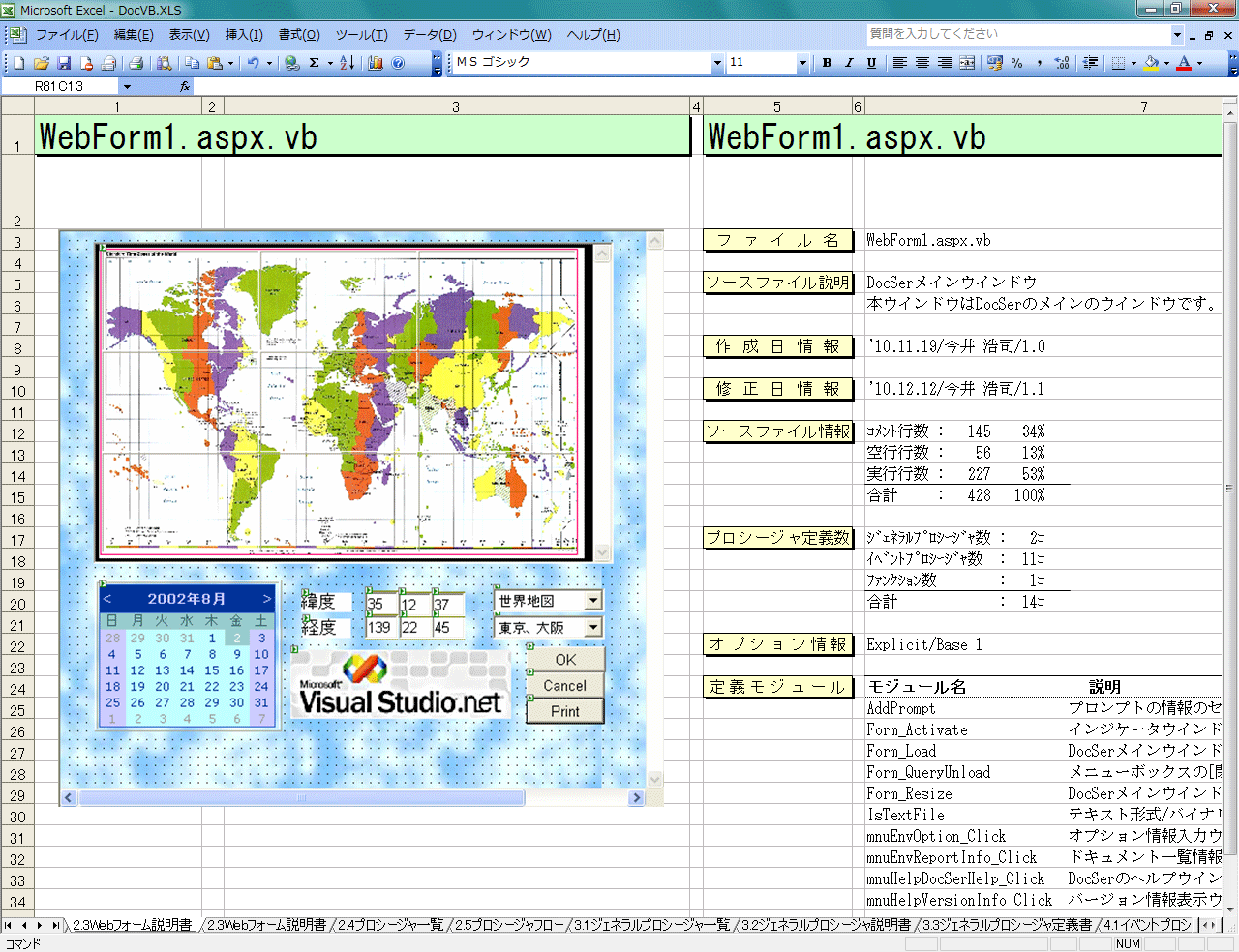Toggle Italic formatting
The height and width of the screenshot is (952, 1239).
(849, 63)
